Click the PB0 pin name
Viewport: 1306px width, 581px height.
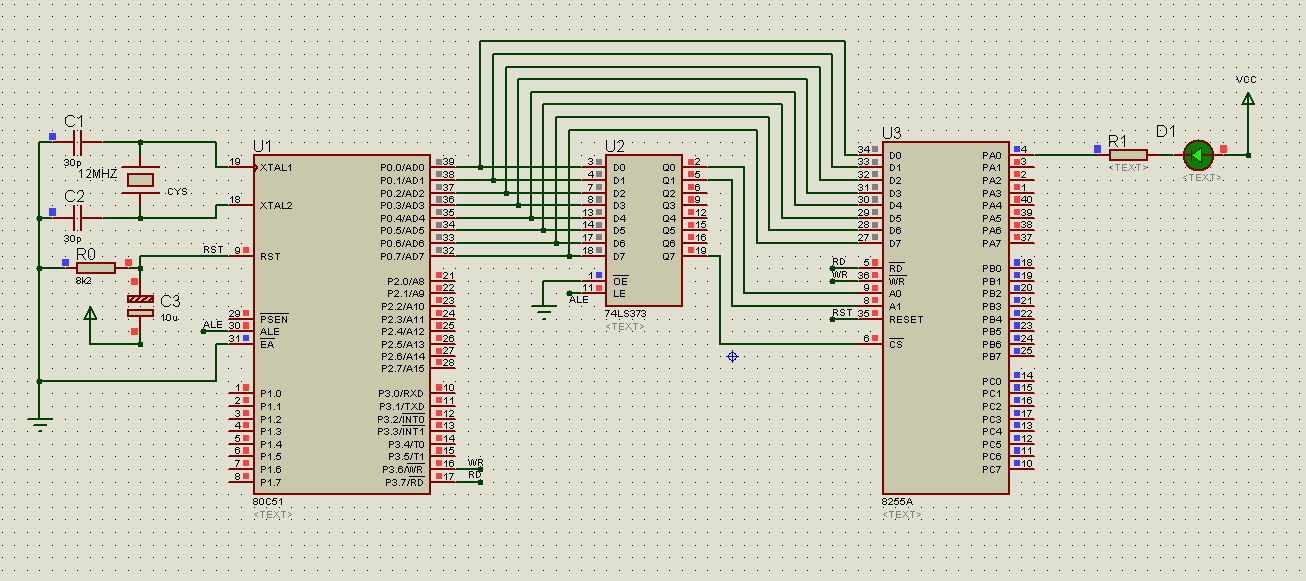pyautogui.click(x=992, y=268)
